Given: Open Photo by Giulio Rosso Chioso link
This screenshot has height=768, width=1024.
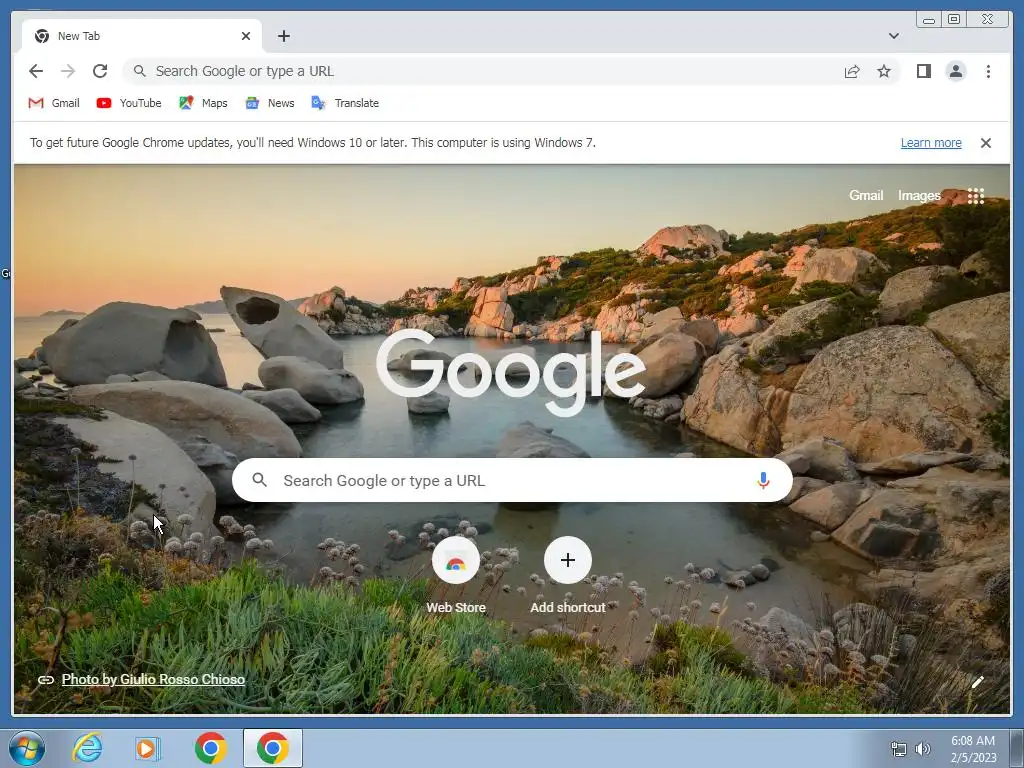Looking at the screenshot, I should coord(153,679).
